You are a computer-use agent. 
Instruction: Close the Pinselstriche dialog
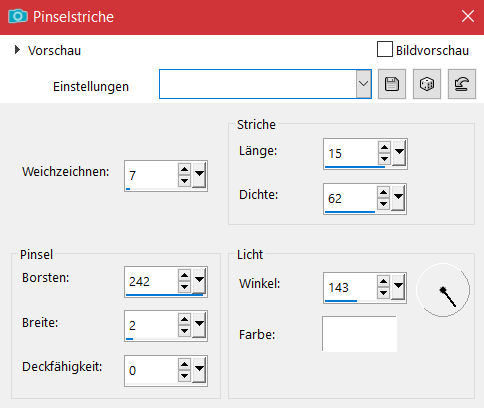pyautogui.click(x=468, y=16)
